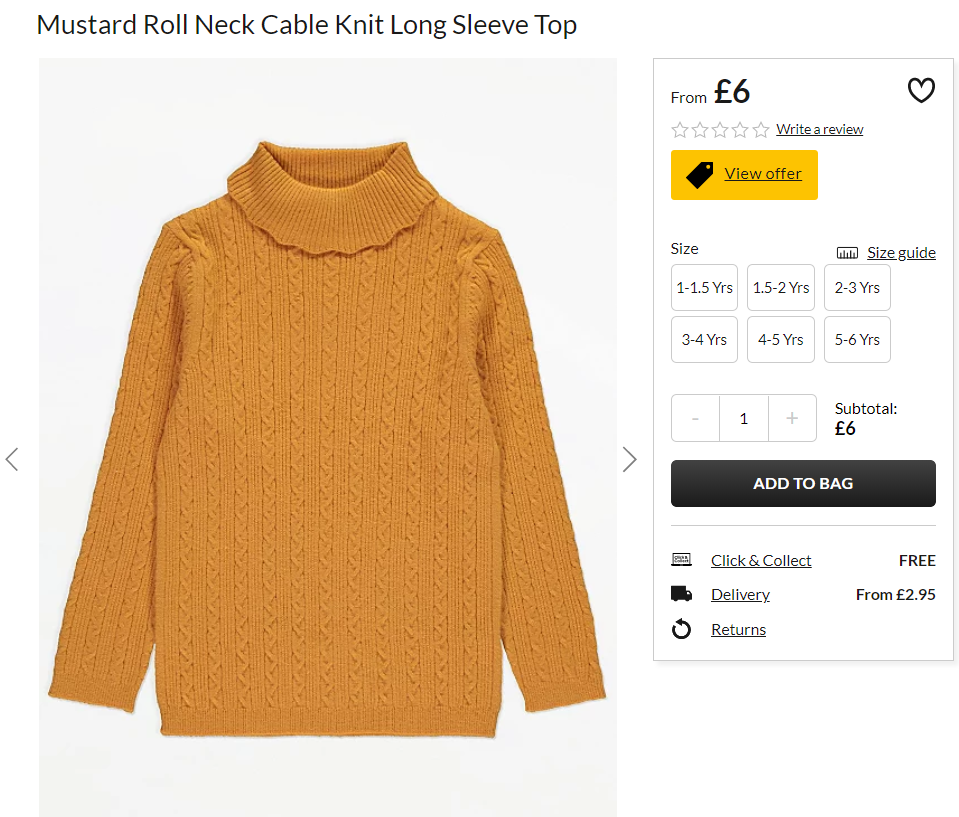The image size is (959, 817).
Task: Increase quantity with plus button
Action: [x=792, y=418]
